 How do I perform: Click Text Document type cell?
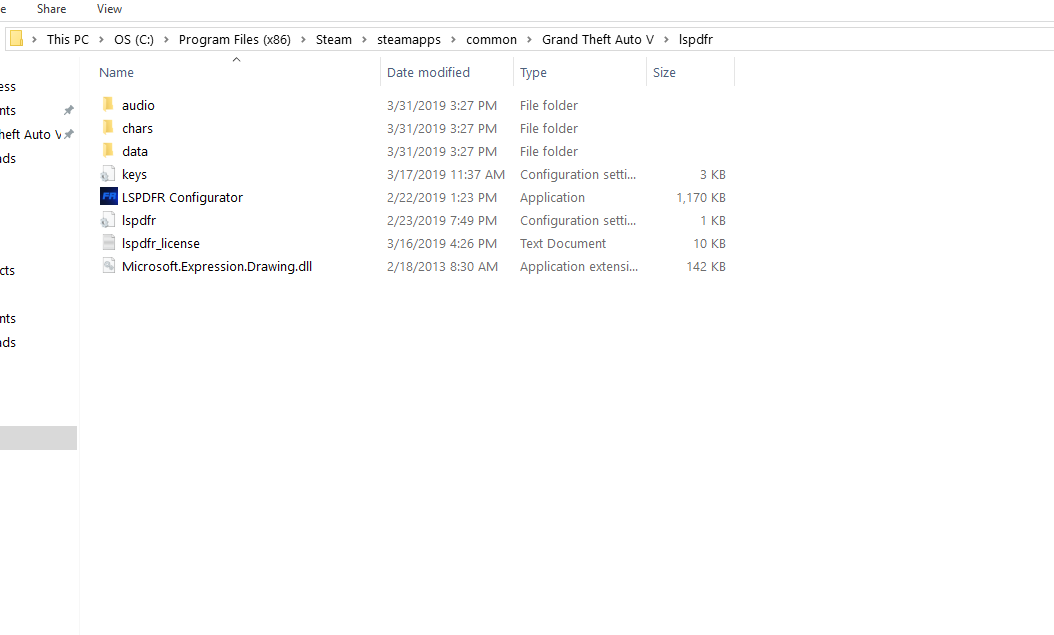coord(563,243)
